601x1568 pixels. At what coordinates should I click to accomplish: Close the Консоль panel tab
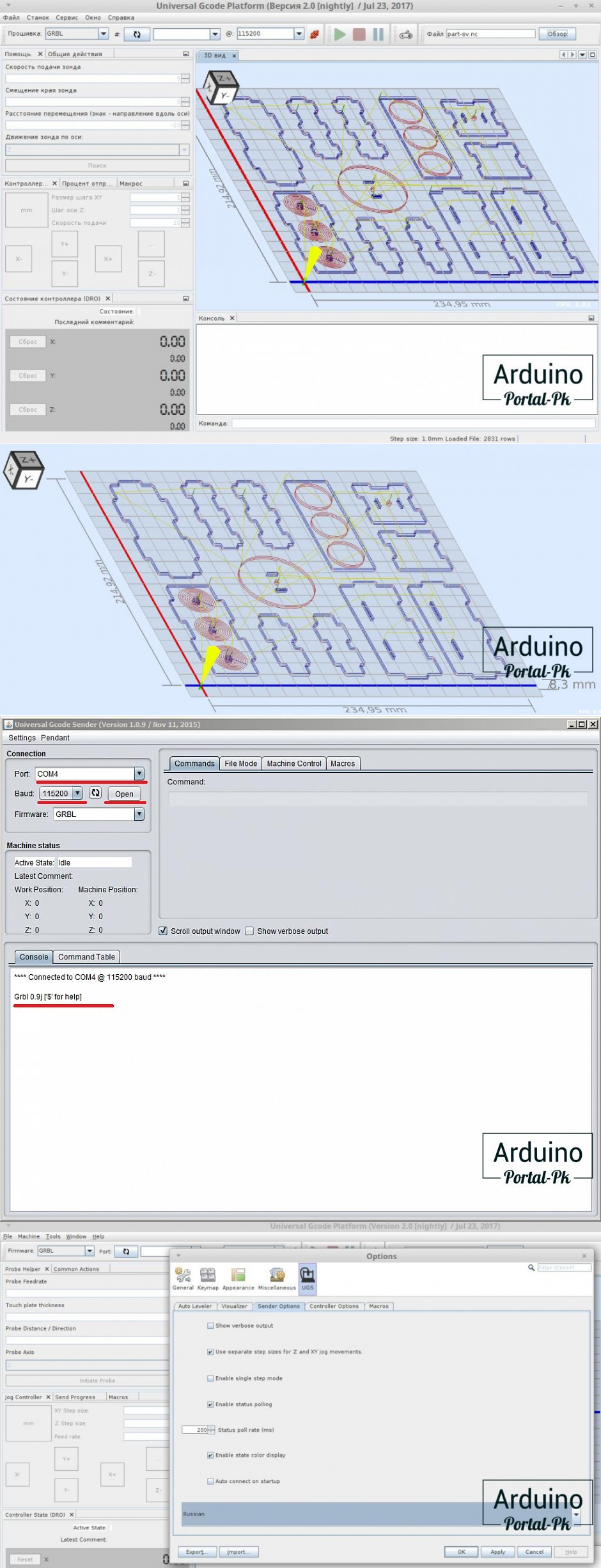coord(232,318)
